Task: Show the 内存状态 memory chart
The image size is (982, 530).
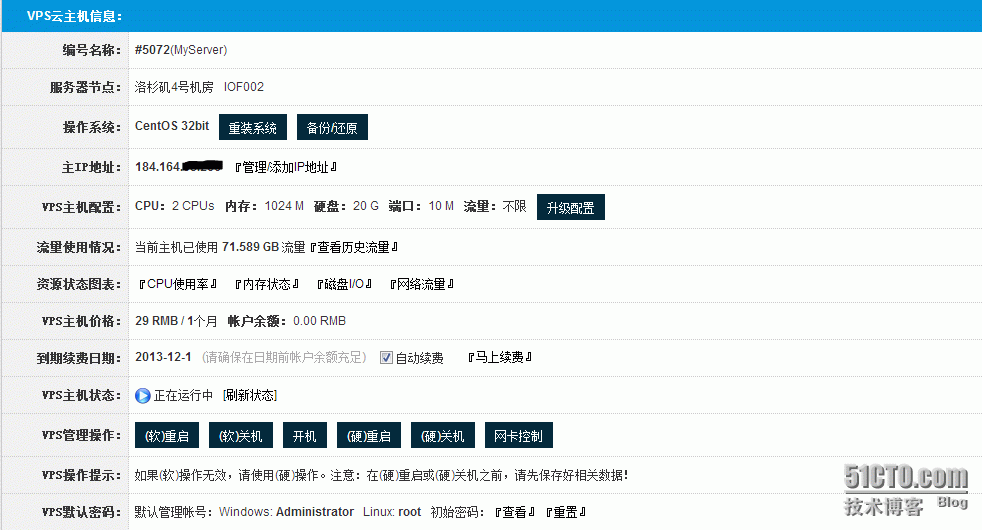Action: (x=267, y=284)
